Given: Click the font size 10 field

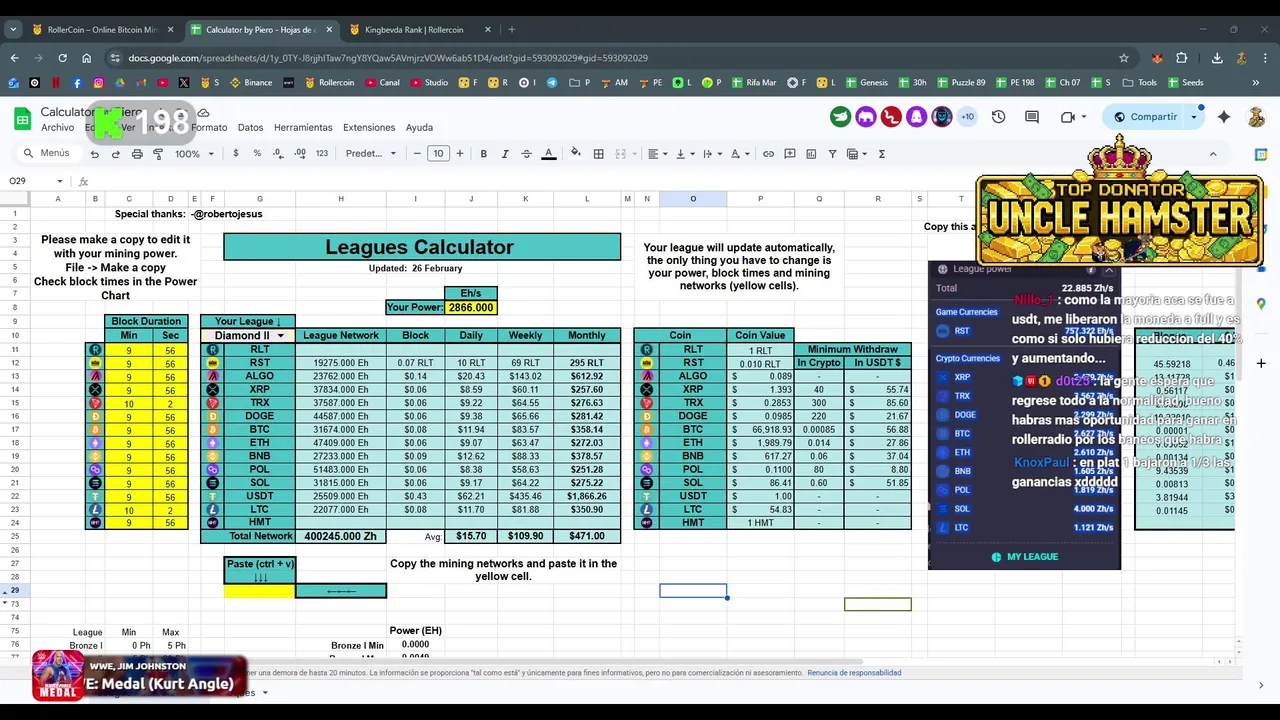Looking at the screenshot, I should pyautogui.click(x=438, y=154).
